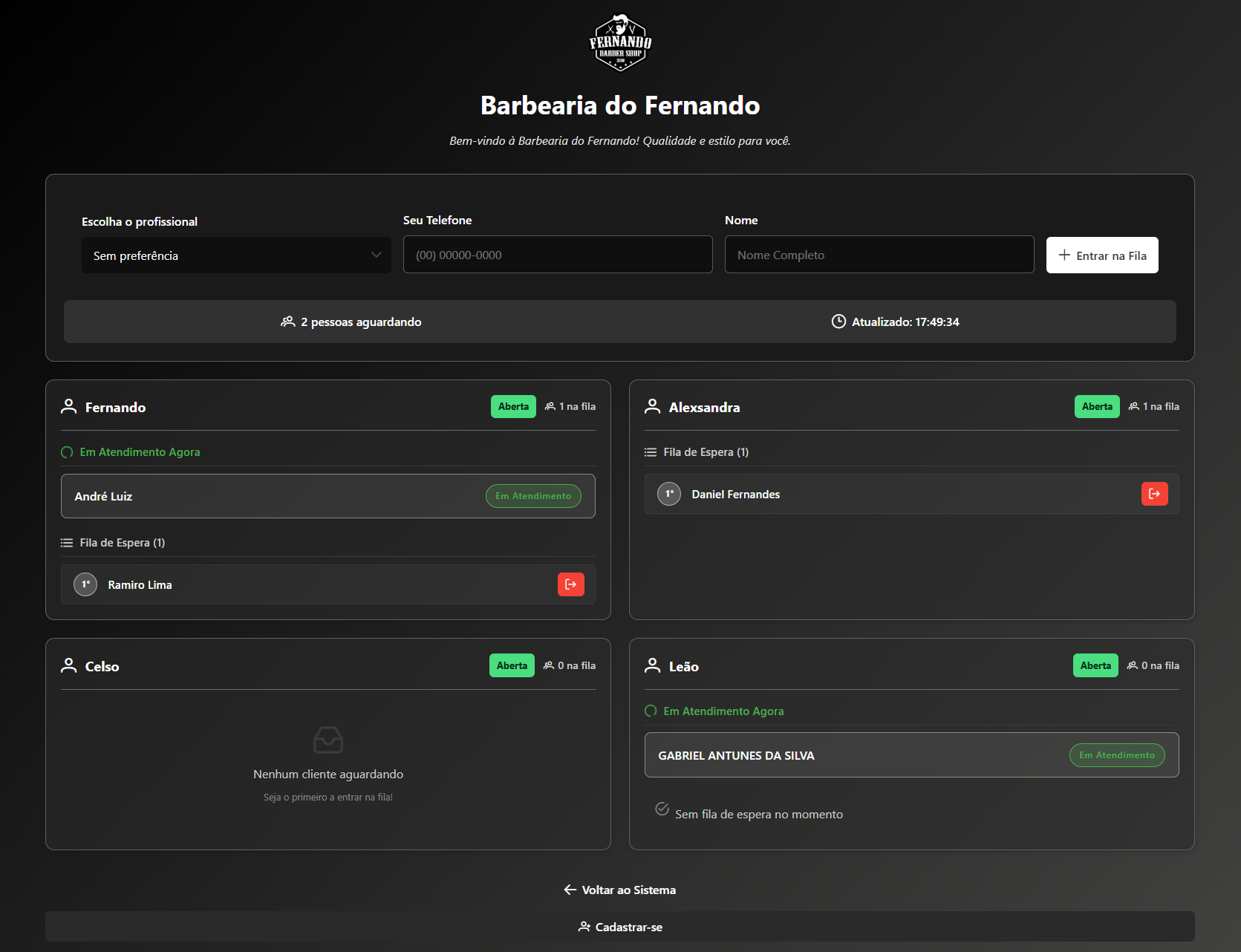Open the Escolha o profissional dropdown
The width and height of the screenshot is (1241, 952).
pos(236,255)
